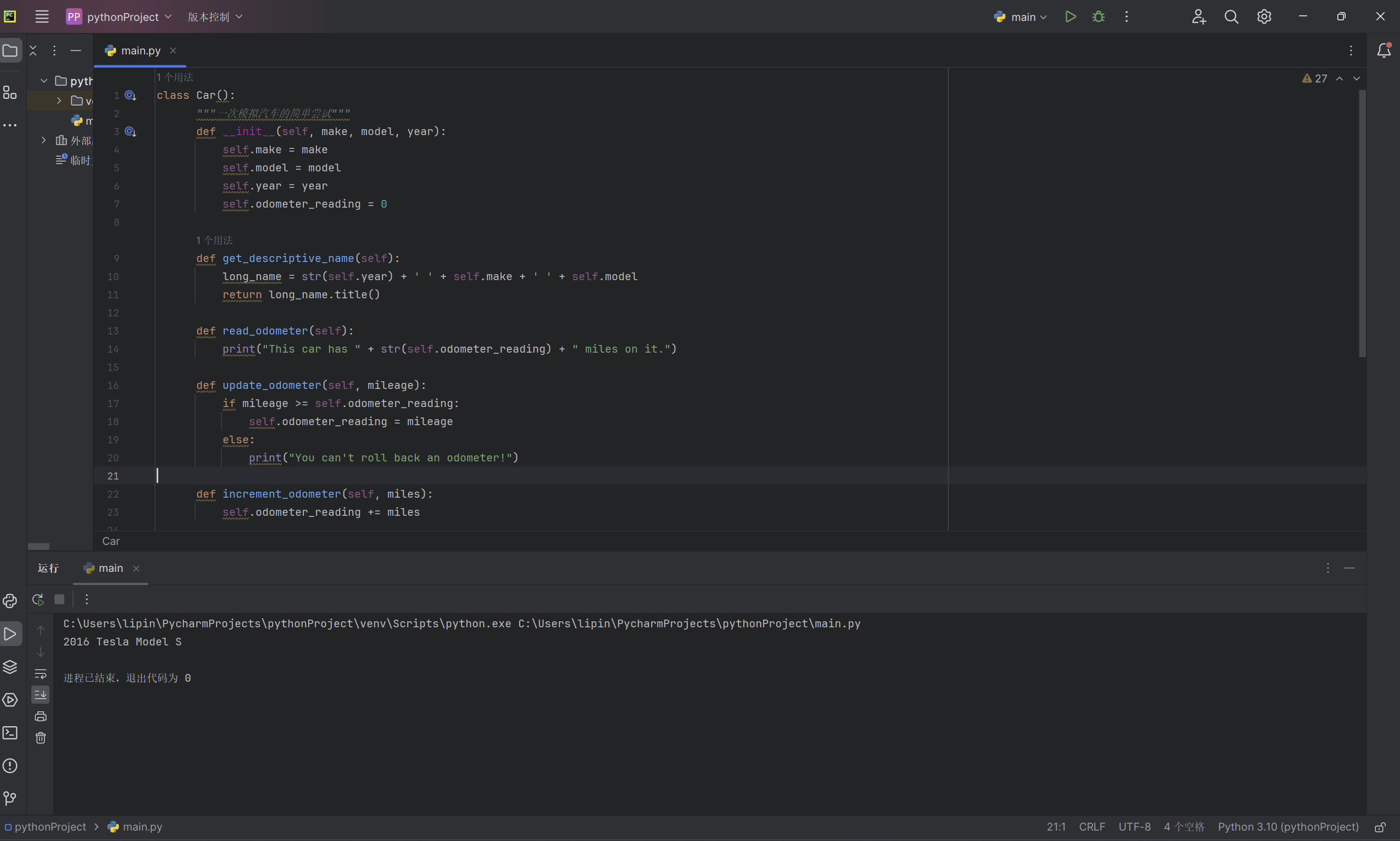This screenshot has height=841, width=1400.
Task: Print the console output
Action: 41,716
